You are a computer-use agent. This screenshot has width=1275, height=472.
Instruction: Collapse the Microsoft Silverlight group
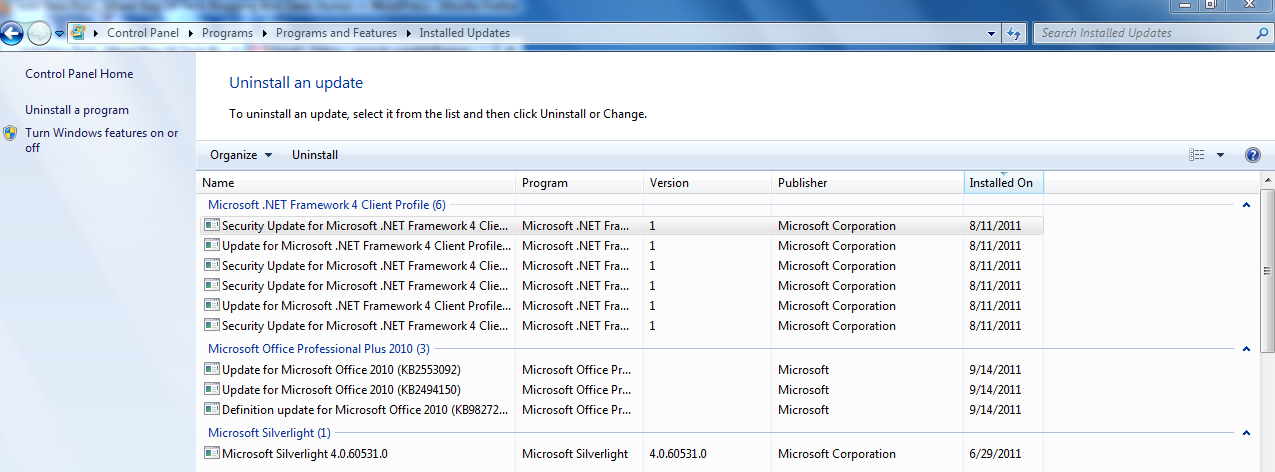(x=1246, y=433)
